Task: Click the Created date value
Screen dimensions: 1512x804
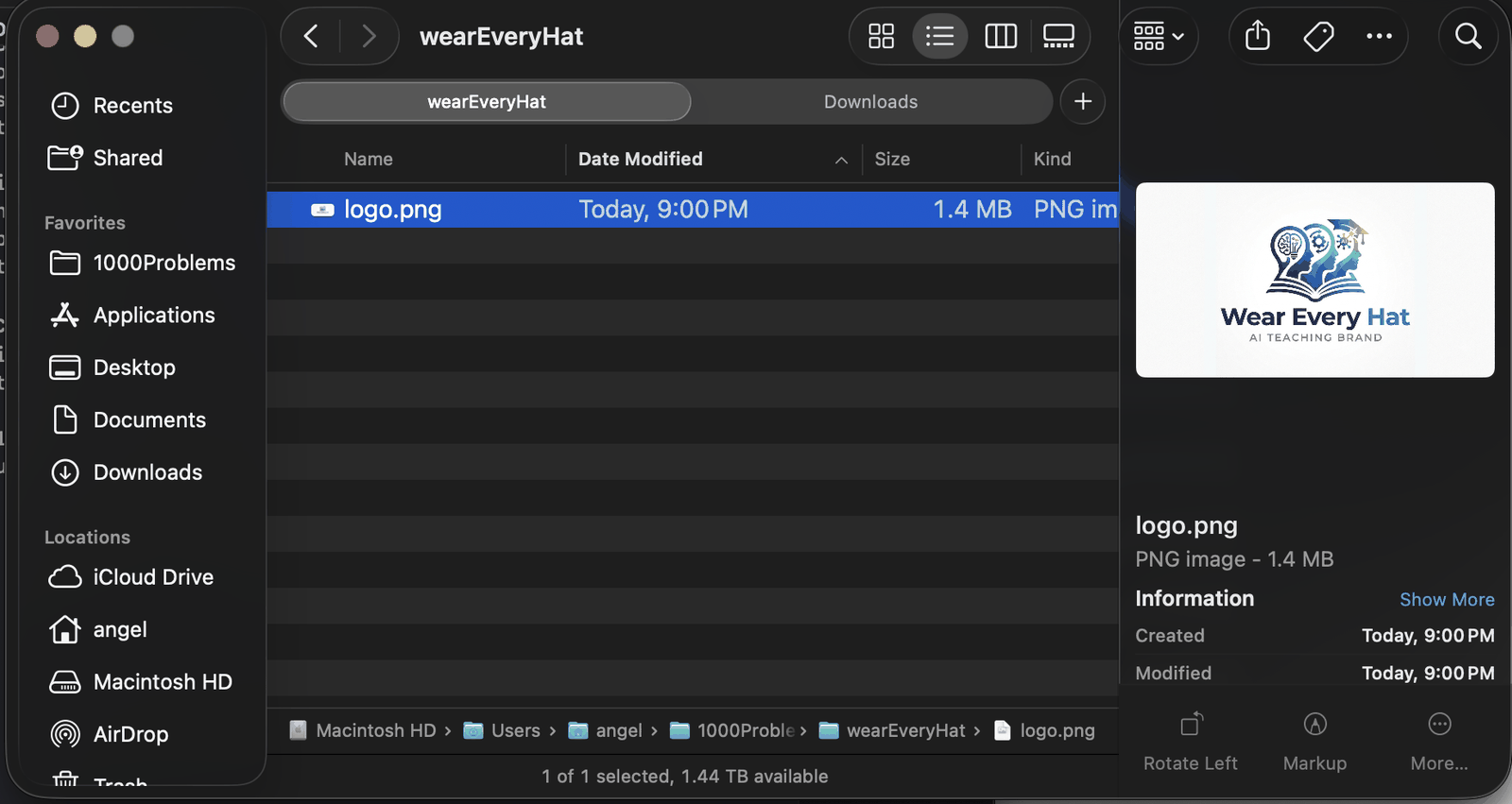Action: pyautogui.click(x=1428, y=636)
